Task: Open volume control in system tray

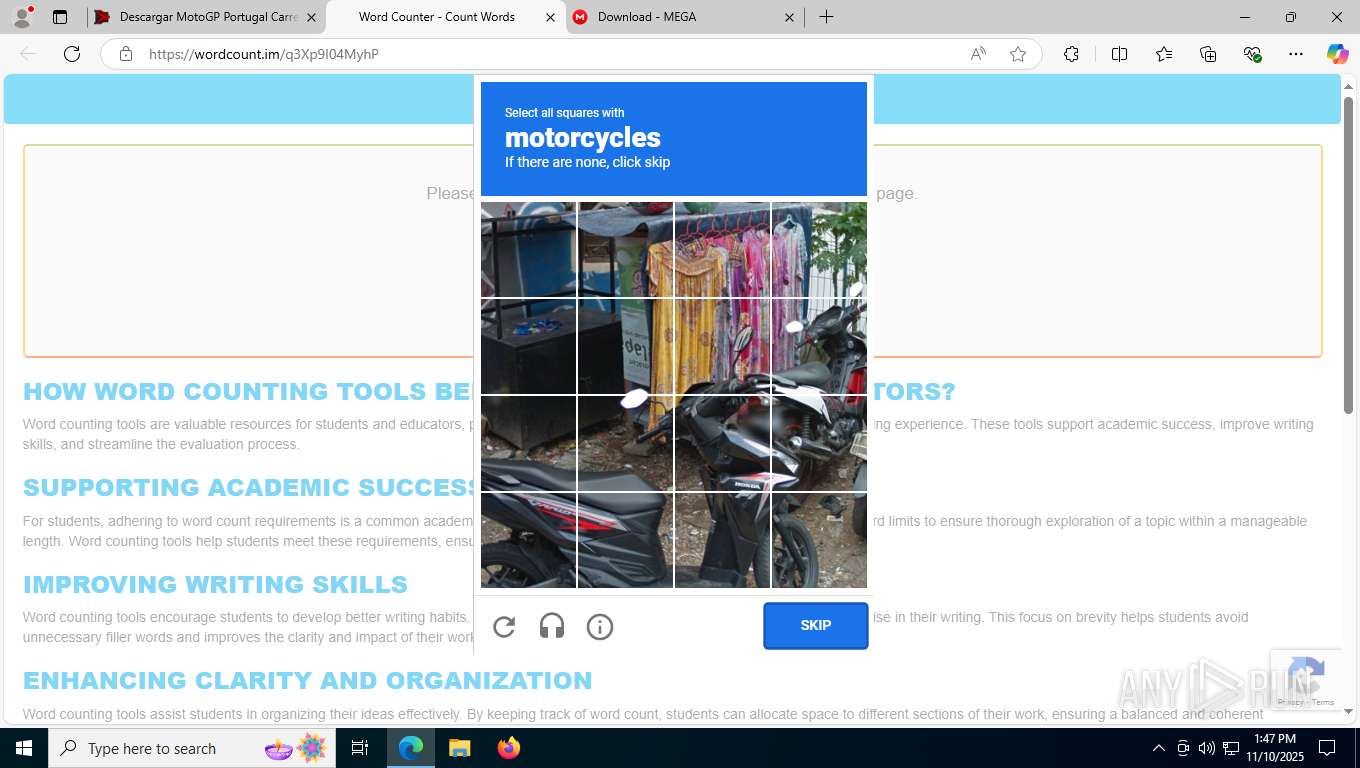Action: click(x=1206, y=748)
